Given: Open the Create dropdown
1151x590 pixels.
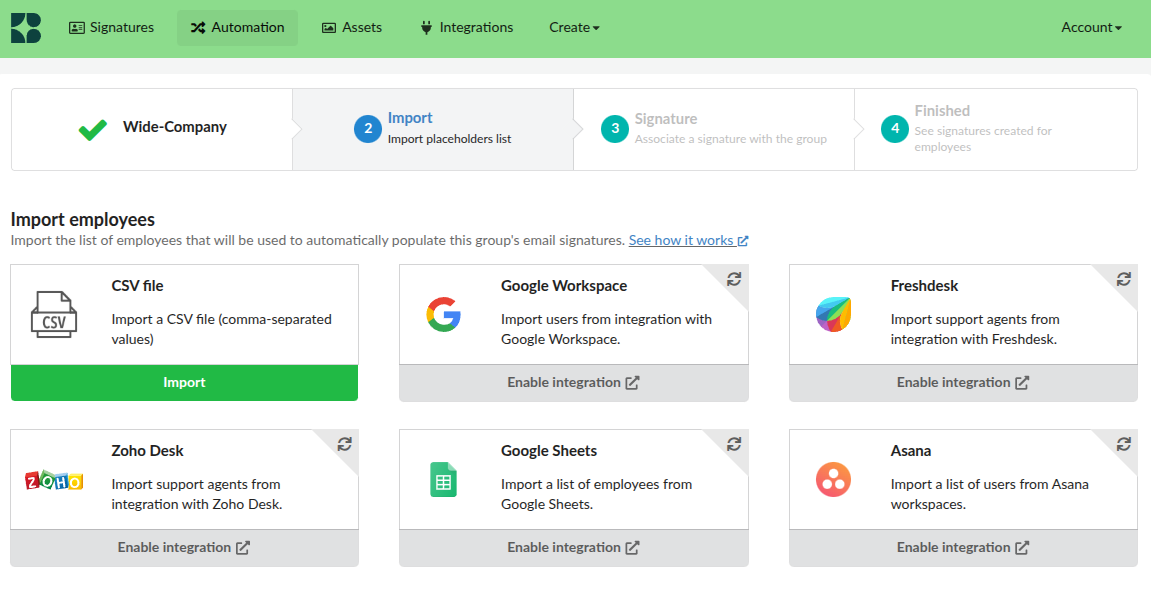Looking at the screenshot, I should coord(573,27).
